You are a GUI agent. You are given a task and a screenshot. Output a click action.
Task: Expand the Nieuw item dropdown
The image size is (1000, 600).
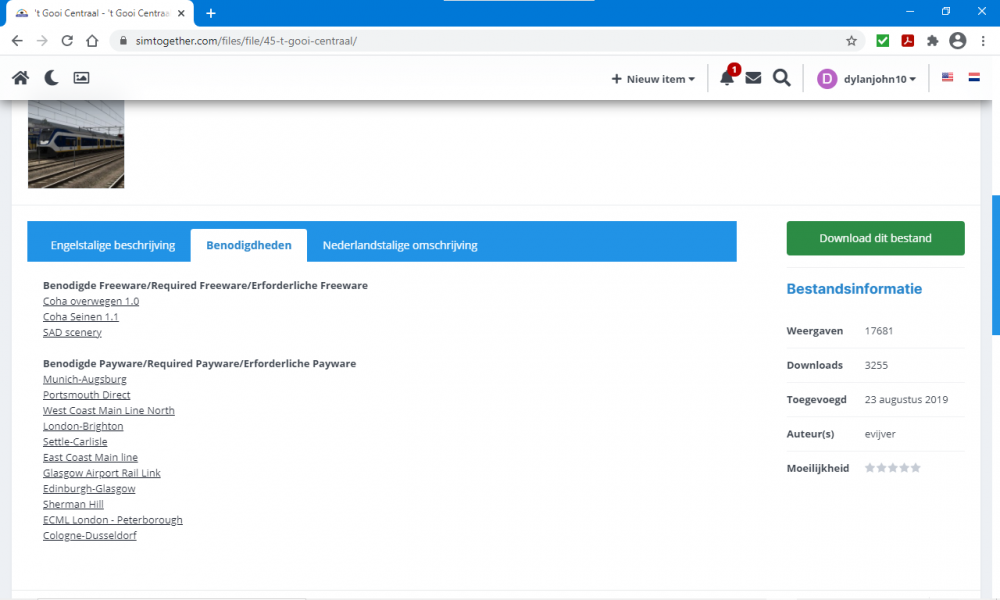point(653,79)
